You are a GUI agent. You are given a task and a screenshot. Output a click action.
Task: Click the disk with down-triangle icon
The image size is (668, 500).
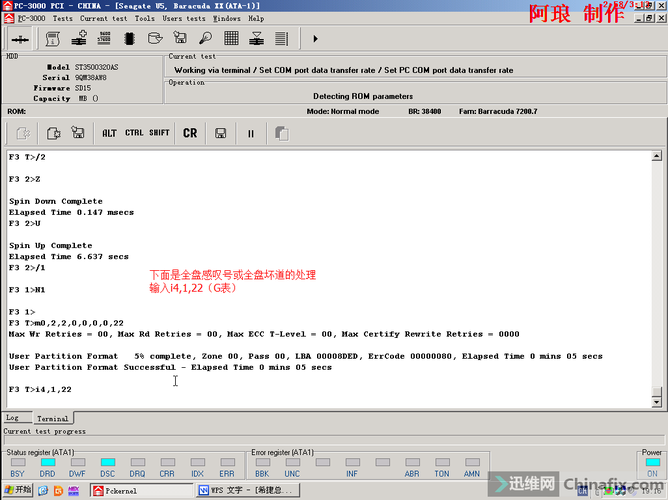(x=256, y=38)
